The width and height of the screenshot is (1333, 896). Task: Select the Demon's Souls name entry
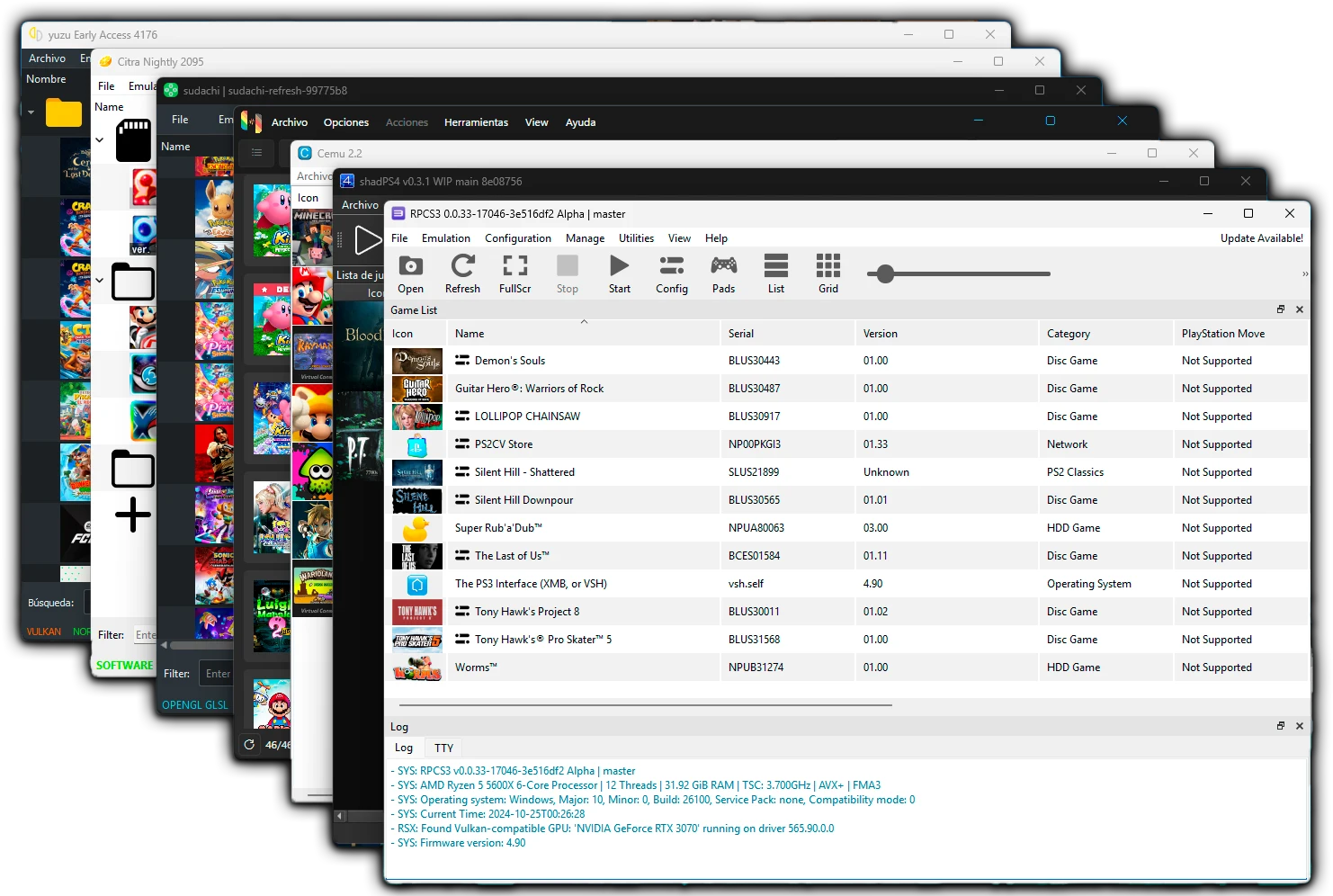point(510,361)
